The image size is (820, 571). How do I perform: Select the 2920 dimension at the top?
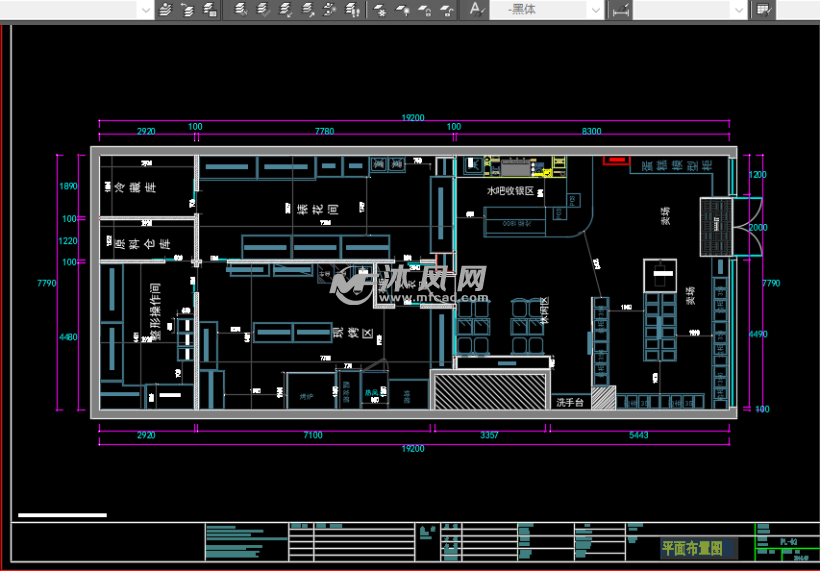point(146,131)
